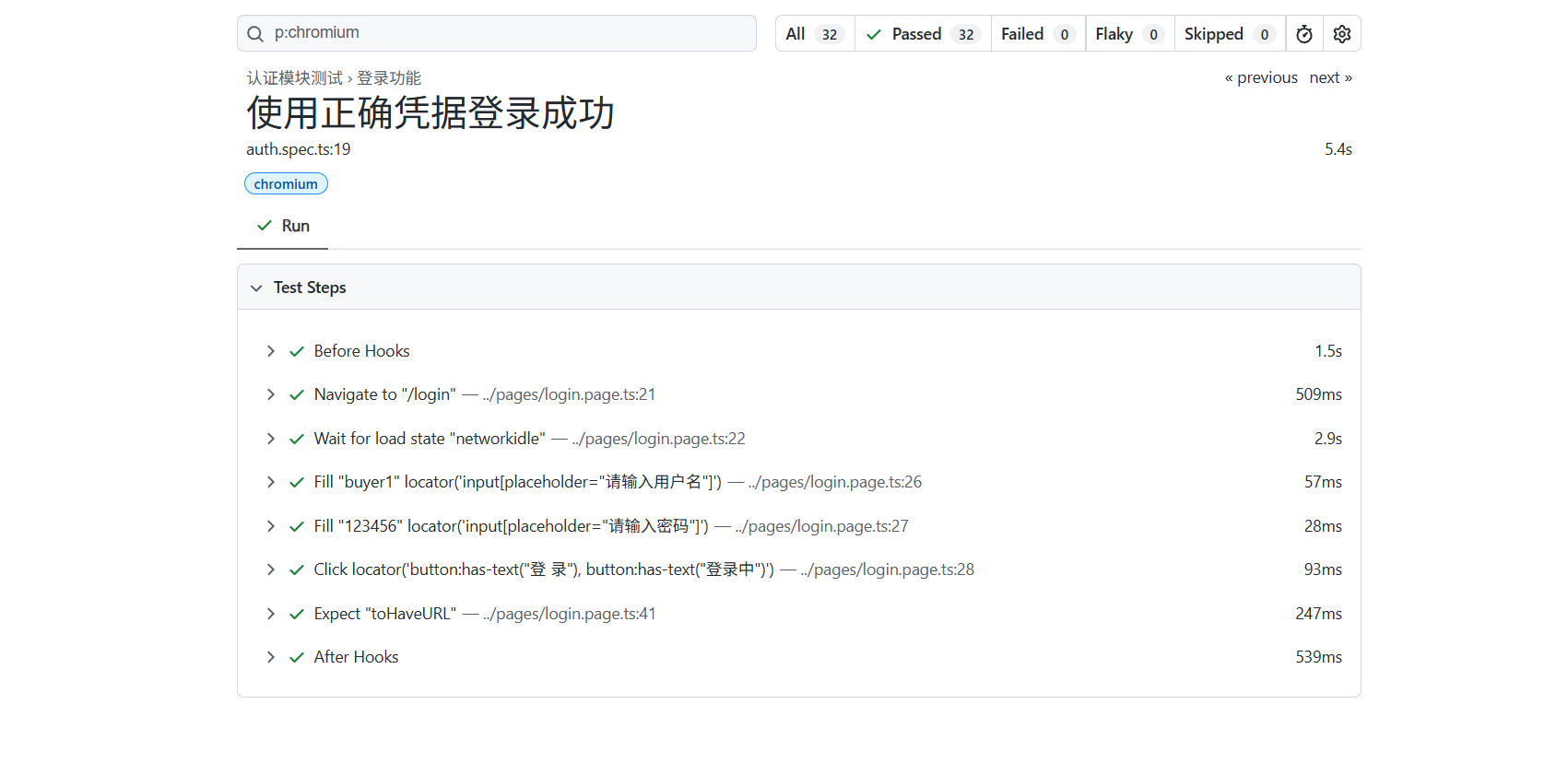
Task: Click 539ms After Hooks duration
Action: [1319, 657]
